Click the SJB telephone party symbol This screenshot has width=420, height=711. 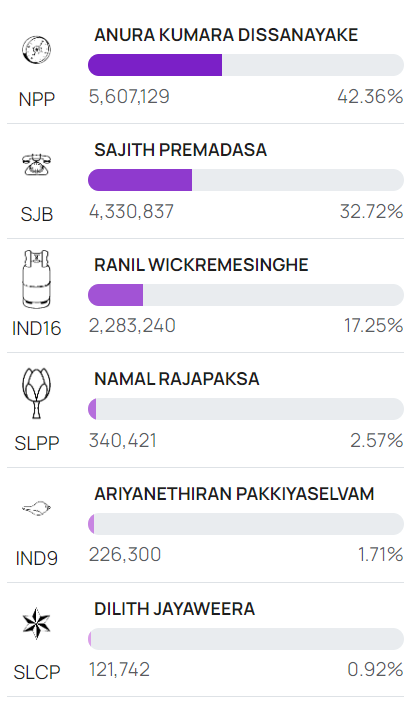(36, 164)
